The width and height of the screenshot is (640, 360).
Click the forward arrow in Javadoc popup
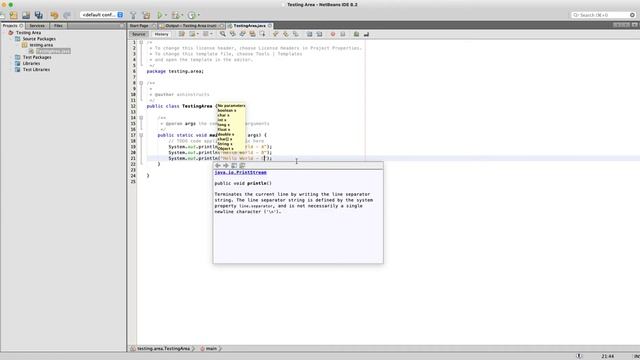click(x=226, y=165)
